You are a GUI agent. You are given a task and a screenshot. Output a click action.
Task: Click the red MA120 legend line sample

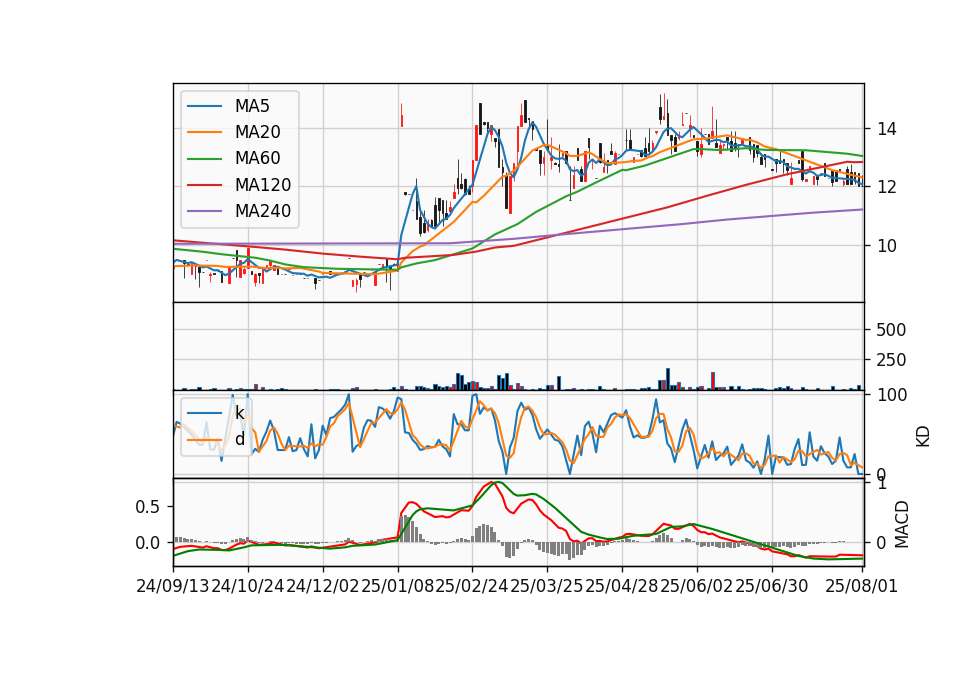[x=204, y=185]
